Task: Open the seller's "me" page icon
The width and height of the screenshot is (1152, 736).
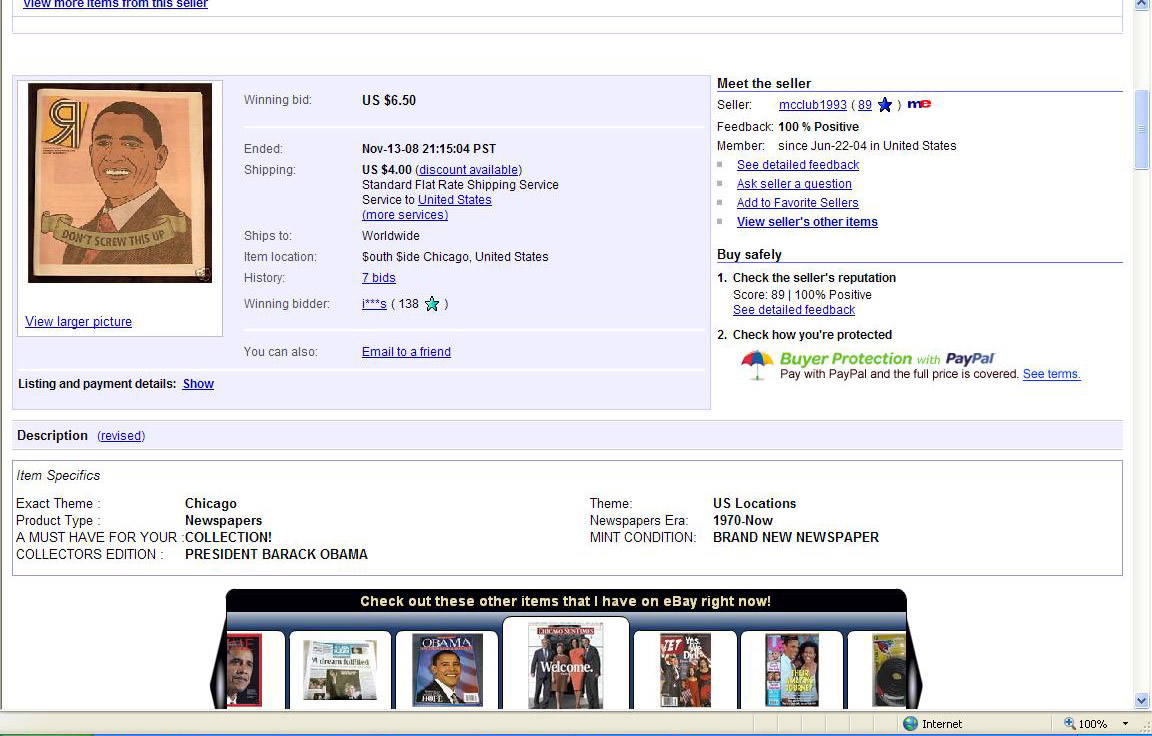Action: point(918,104)
